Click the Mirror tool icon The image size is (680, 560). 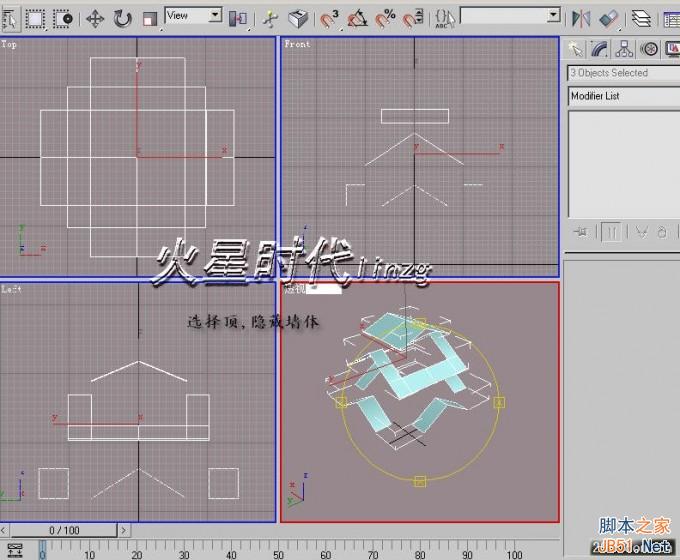pyautogui.click(x=581, y=19)
